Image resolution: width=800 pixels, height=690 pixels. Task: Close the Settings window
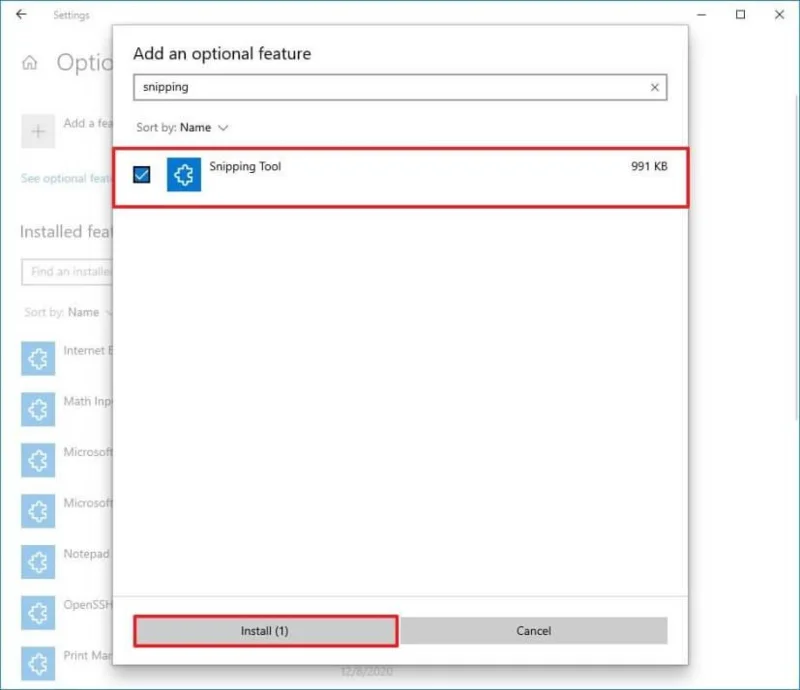[x=779, y=15]
